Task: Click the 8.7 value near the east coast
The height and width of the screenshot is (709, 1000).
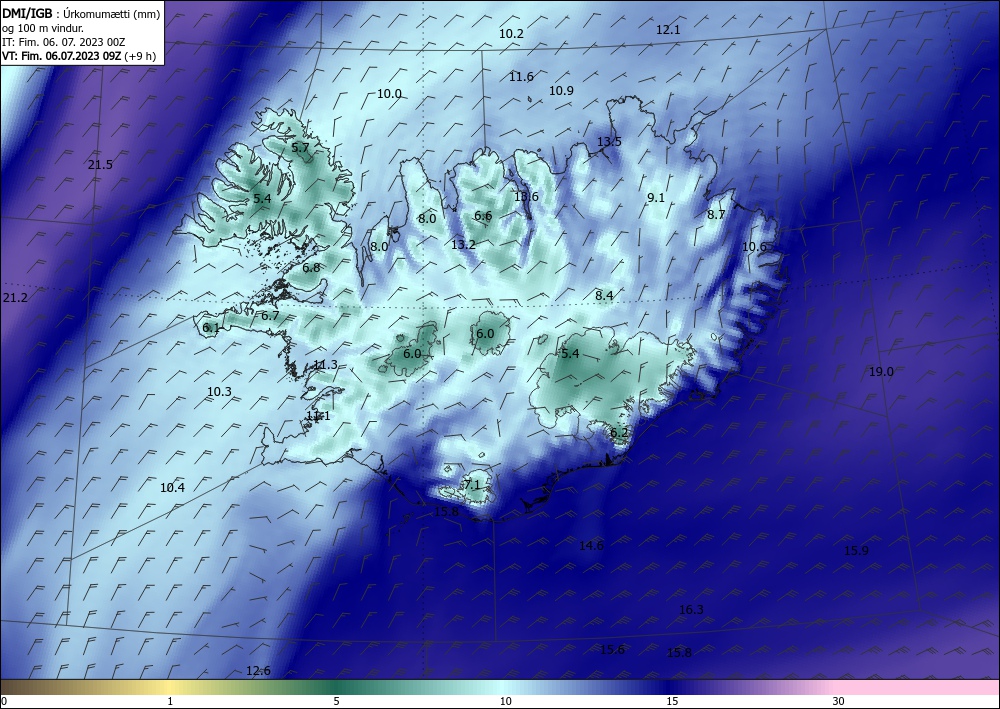Action: click(716, 214)
